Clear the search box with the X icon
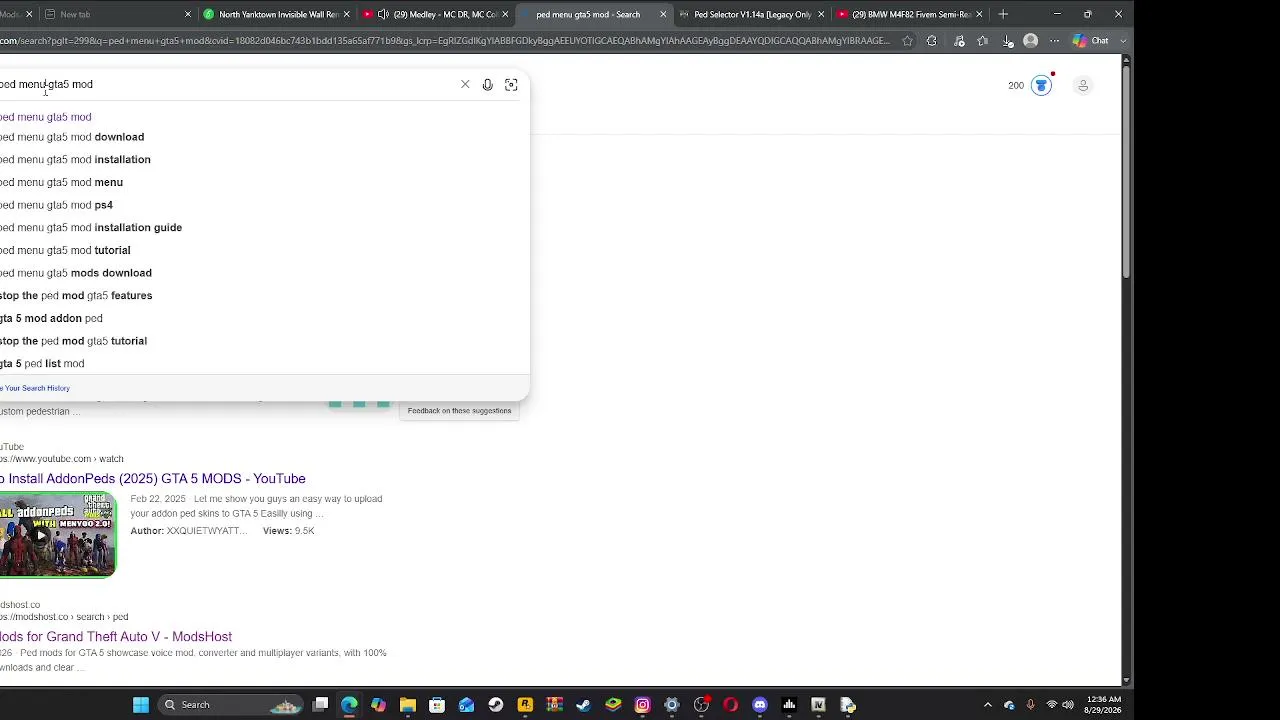This screenshot has height=720, width=1280. pos(465,85)
